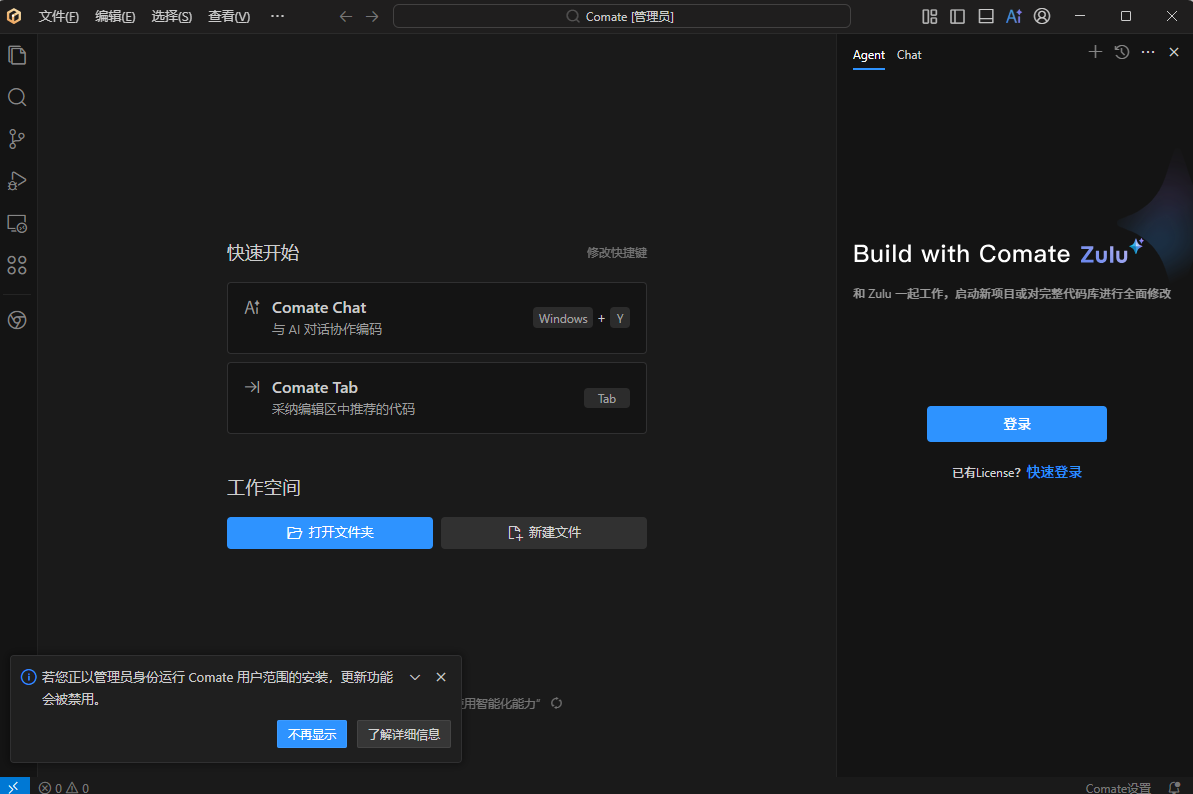
Task: Toggle the bottom panel visibility
Action: tap(986, 16)
